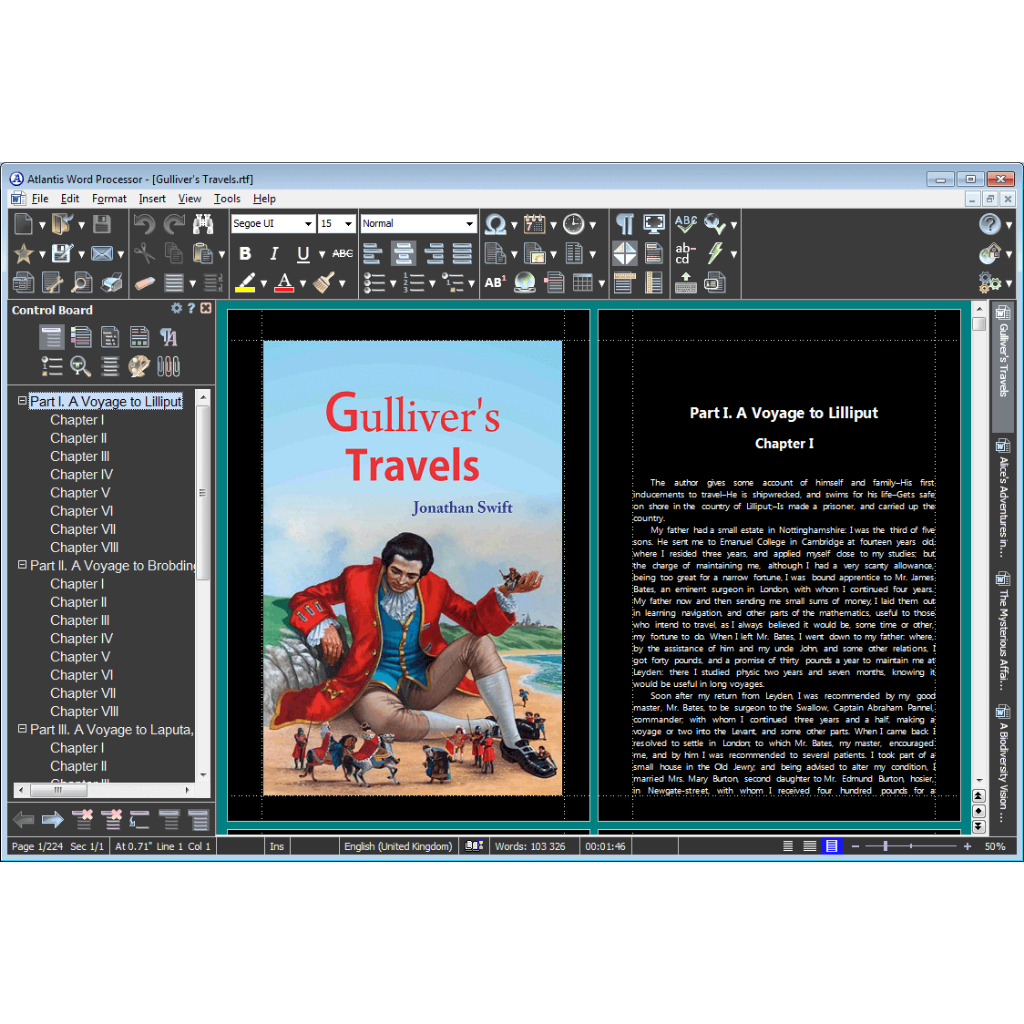The image size is (1024, 1024).
Task: Toggle Bold formatting
Action: (x=246, y=253)
